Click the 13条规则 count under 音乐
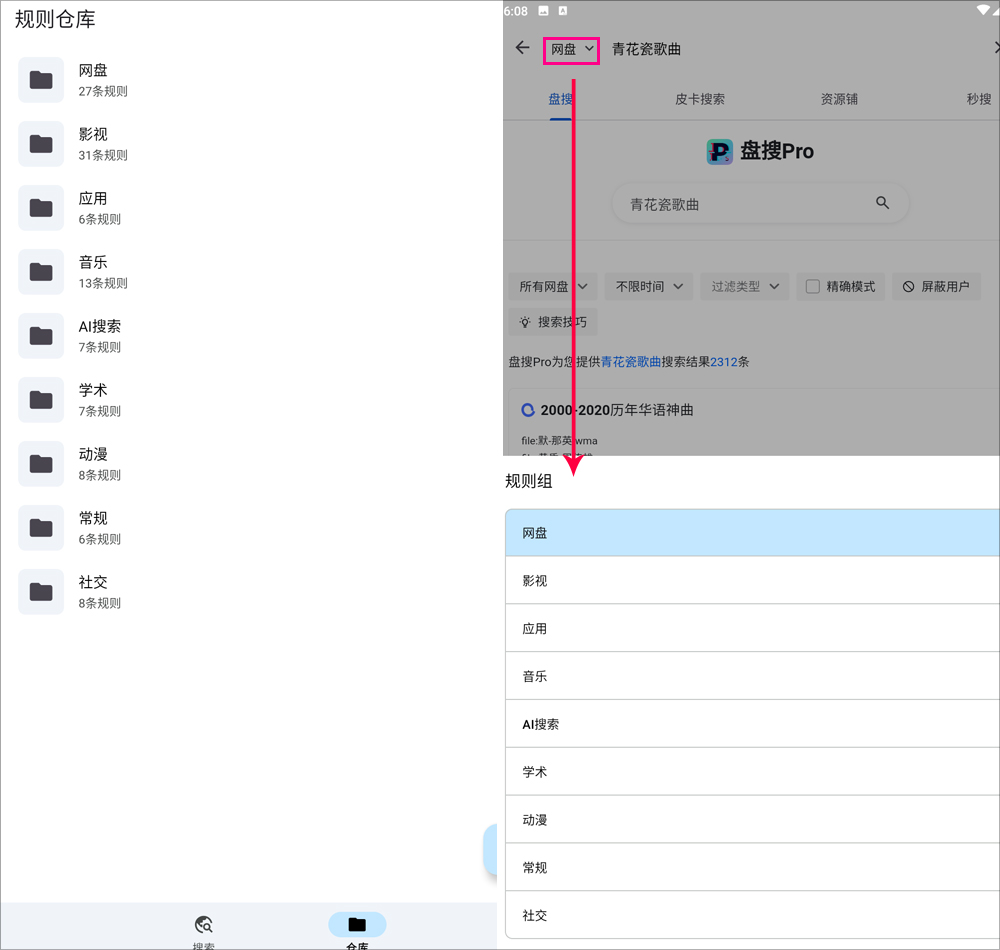The height and width of the screenshot is (950, 1000). (x=103, y=283)
